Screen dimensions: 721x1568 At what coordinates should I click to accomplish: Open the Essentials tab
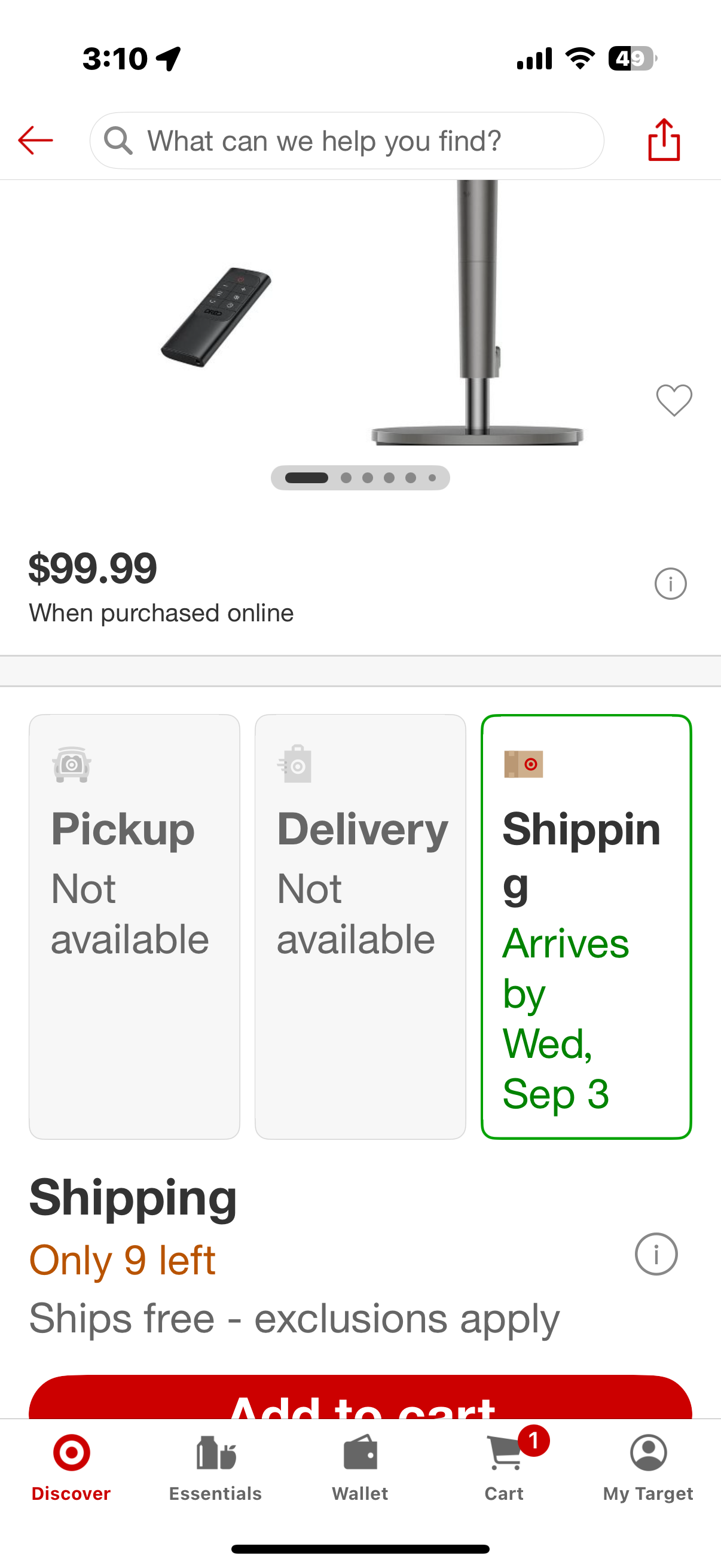point(215,1468)
